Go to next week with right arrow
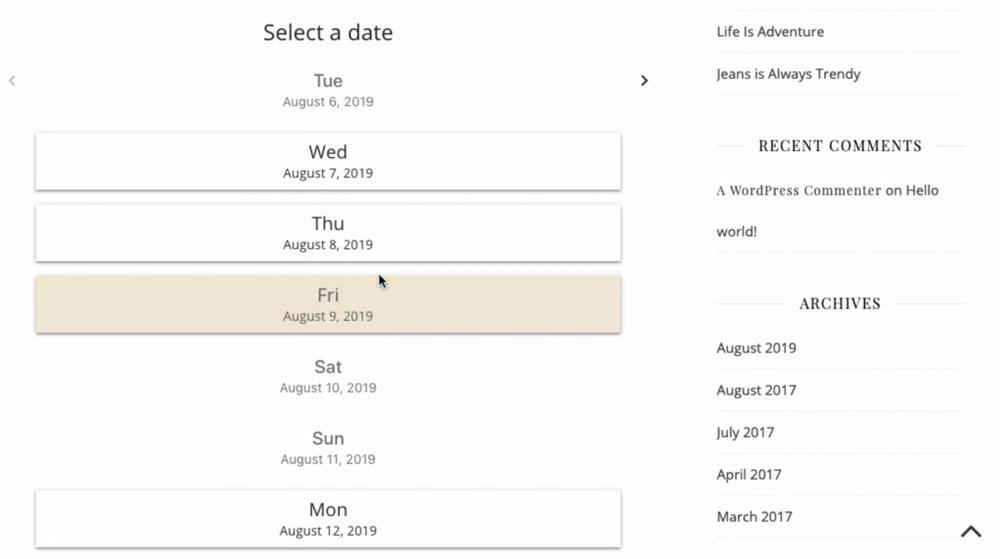1000x559 pixels. [644, 80]
